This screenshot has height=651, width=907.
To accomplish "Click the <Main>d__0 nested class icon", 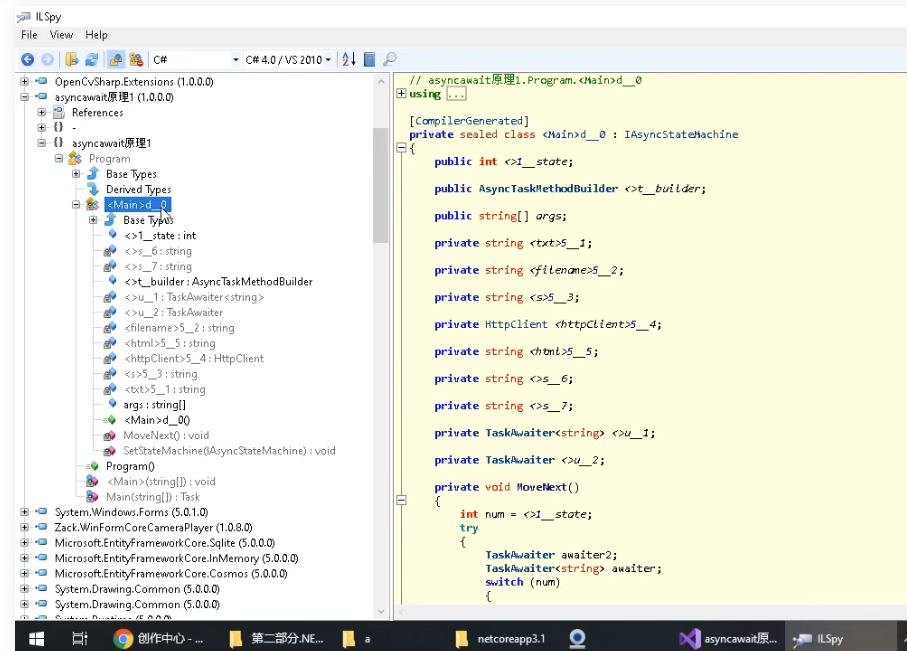I will tap(93, 204).
